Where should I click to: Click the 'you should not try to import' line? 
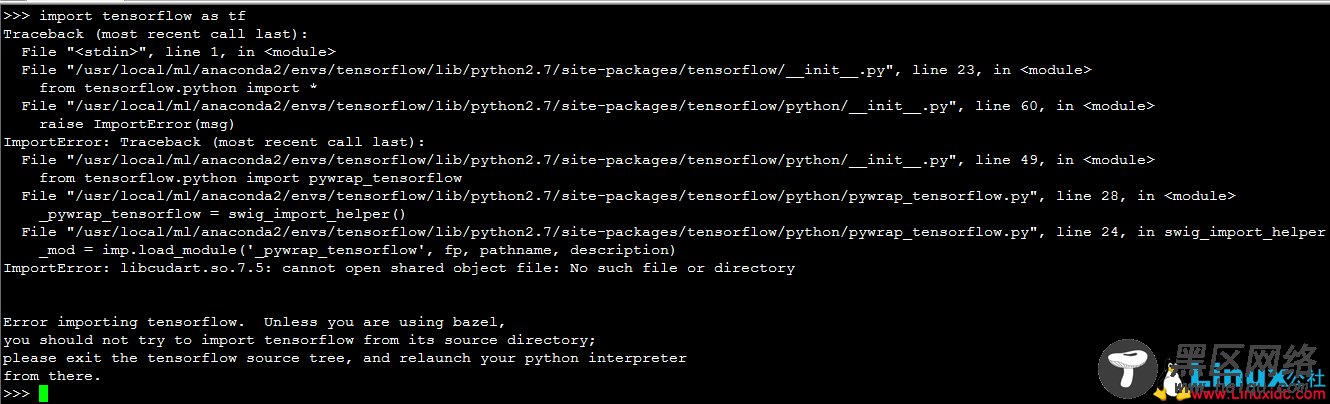click(300, 340)
